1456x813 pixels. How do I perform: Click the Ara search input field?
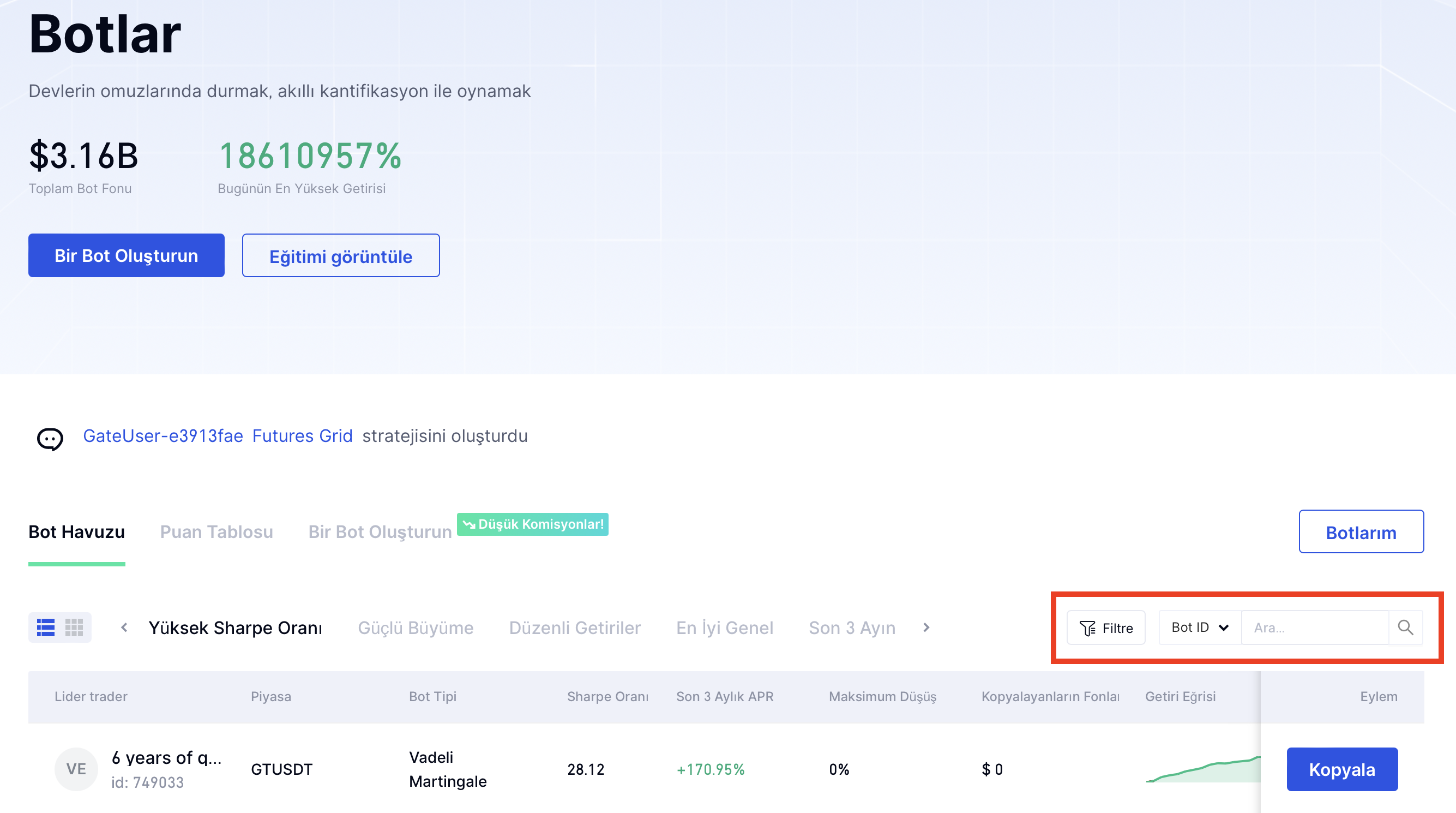coord(1315,627)
